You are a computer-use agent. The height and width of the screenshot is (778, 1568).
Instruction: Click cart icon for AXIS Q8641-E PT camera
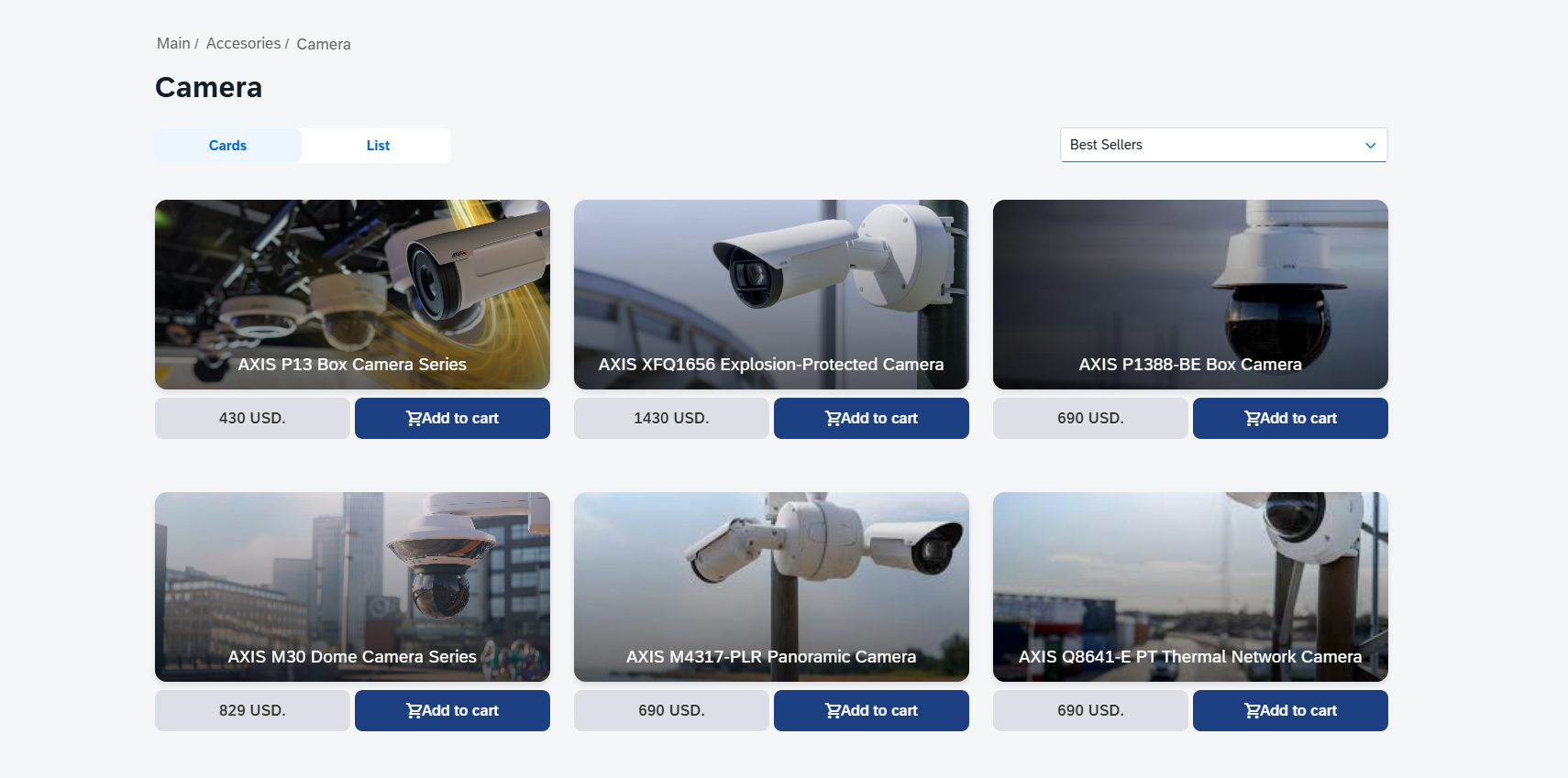point(1252,711)
